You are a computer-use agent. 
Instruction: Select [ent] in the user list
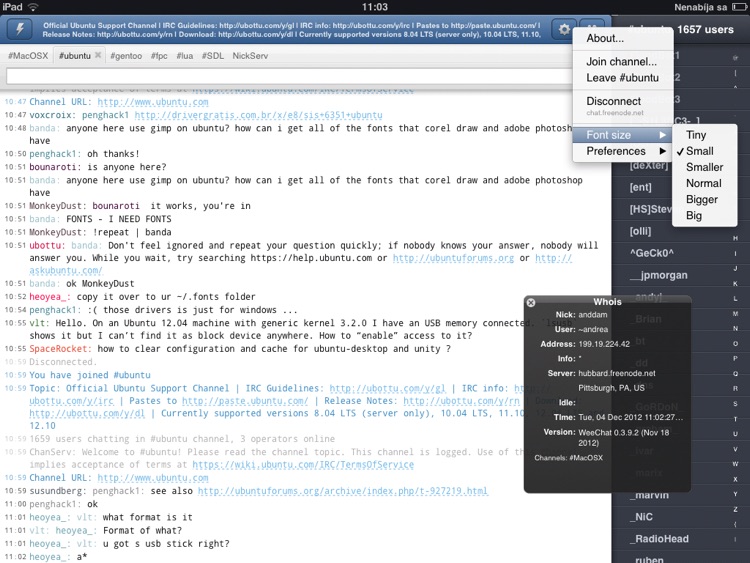click(x=640, y=187)
